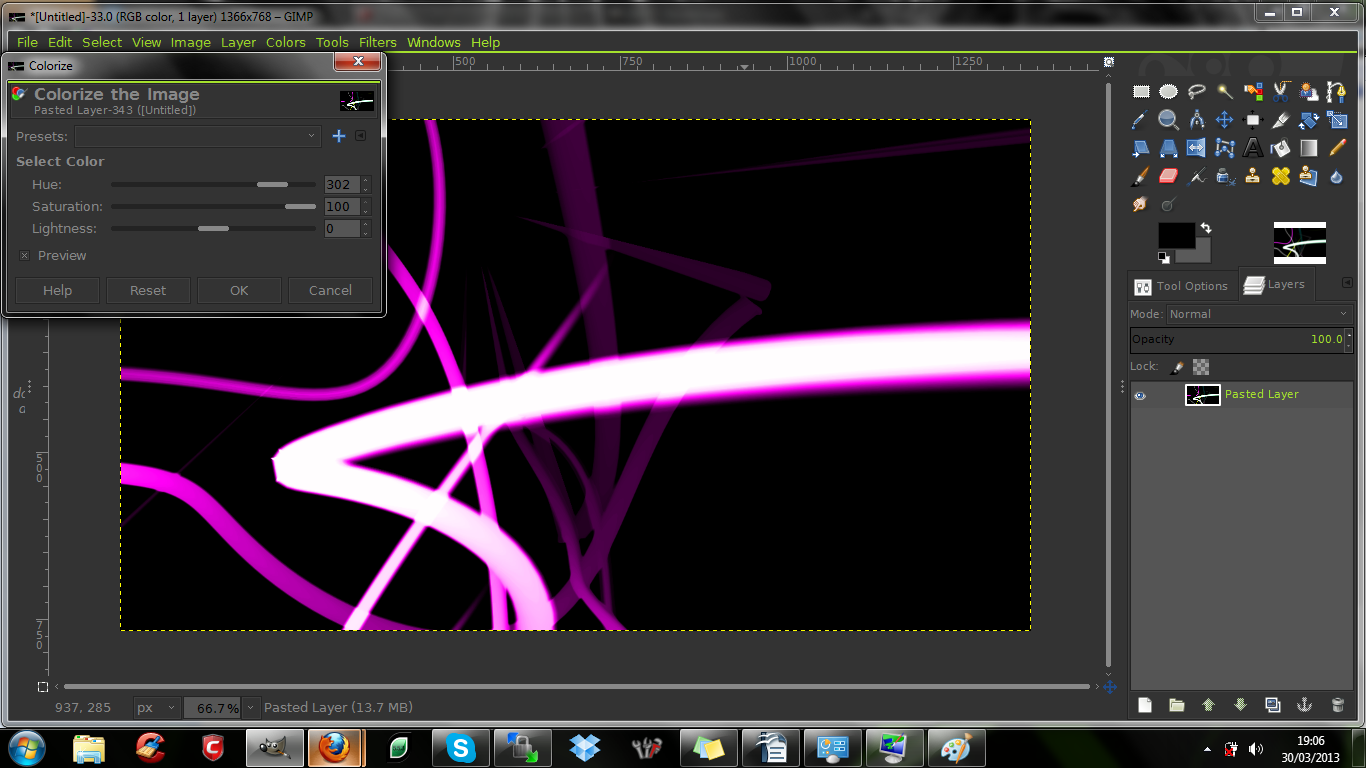This screenshot has height=768, width=1366.
Task: Choose the Eraser tool
Action: point(1168,176)
